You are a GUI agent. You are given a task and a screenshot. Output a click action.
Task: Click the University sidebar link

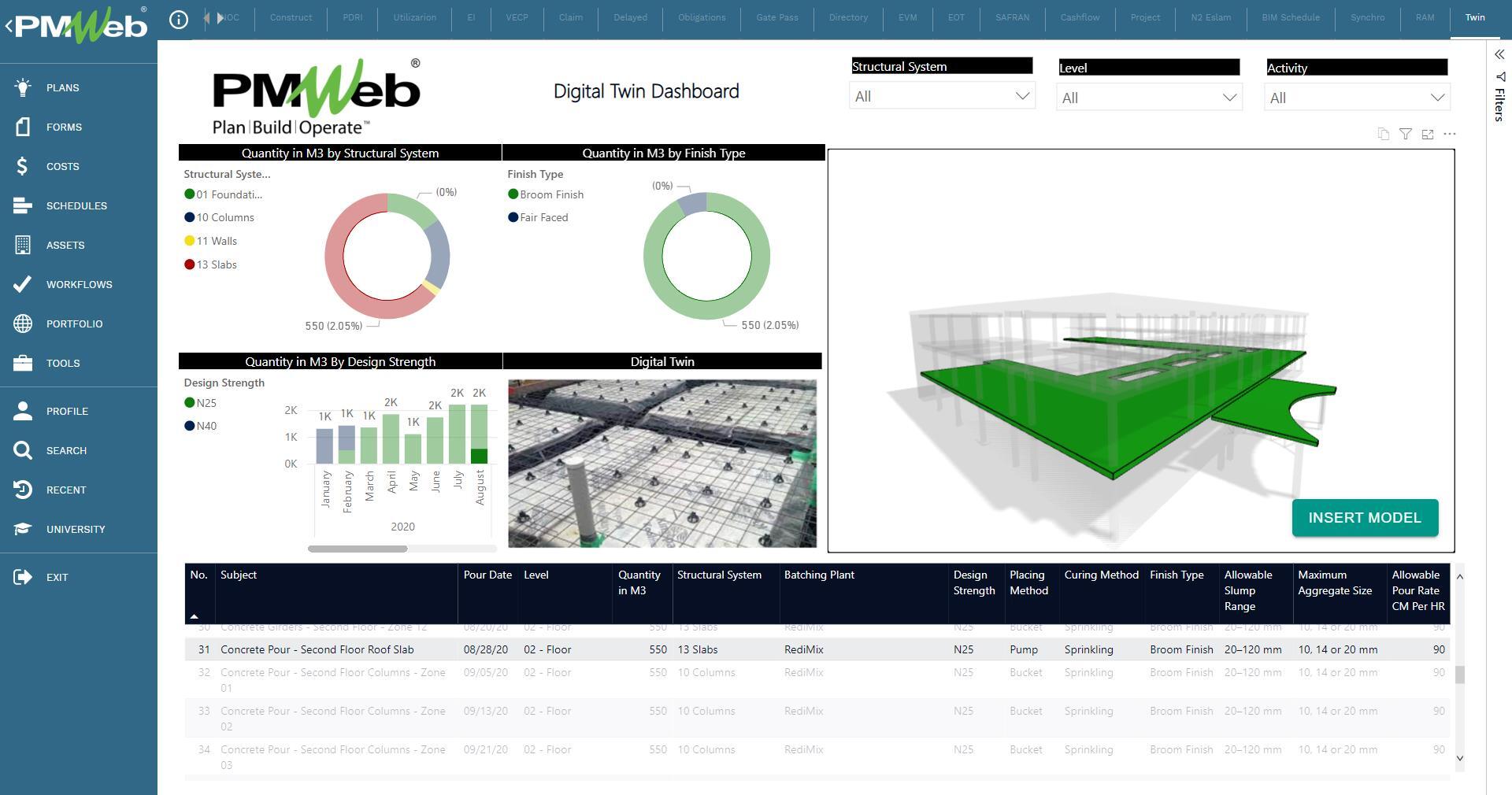coord(76,529)
